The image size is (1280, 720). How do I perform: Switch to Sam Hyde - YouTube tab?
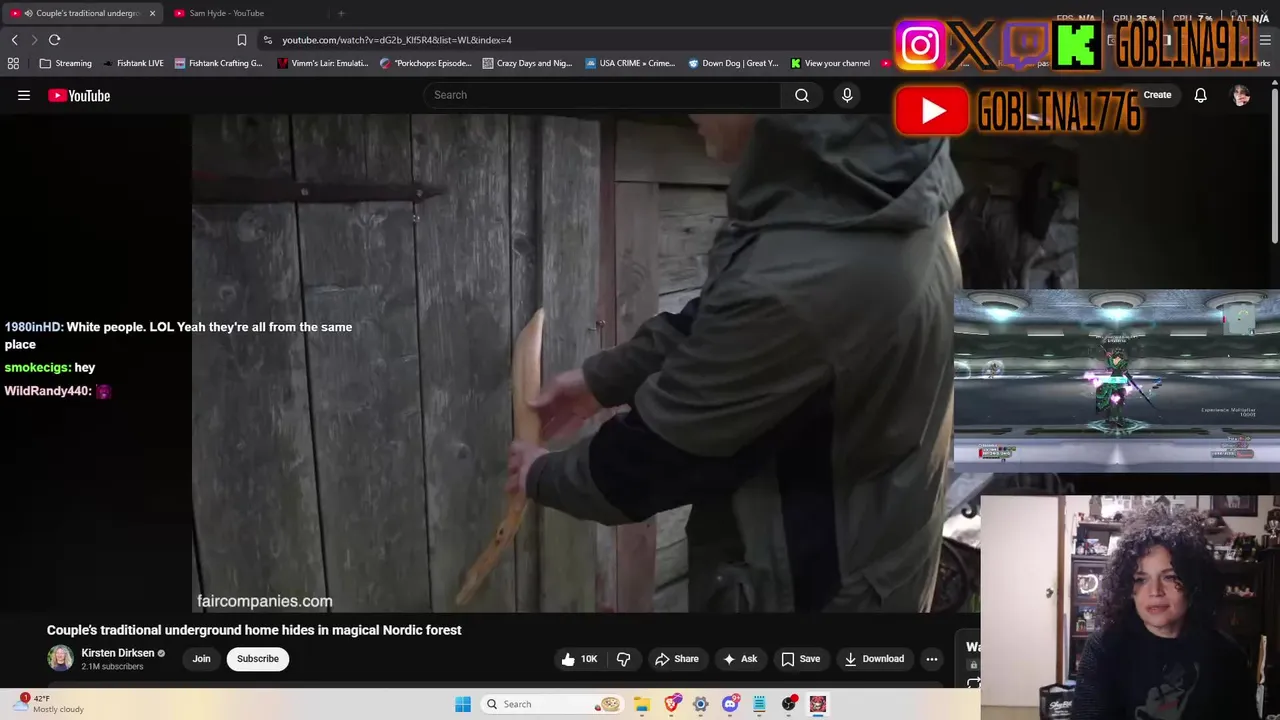coord(228,13)
